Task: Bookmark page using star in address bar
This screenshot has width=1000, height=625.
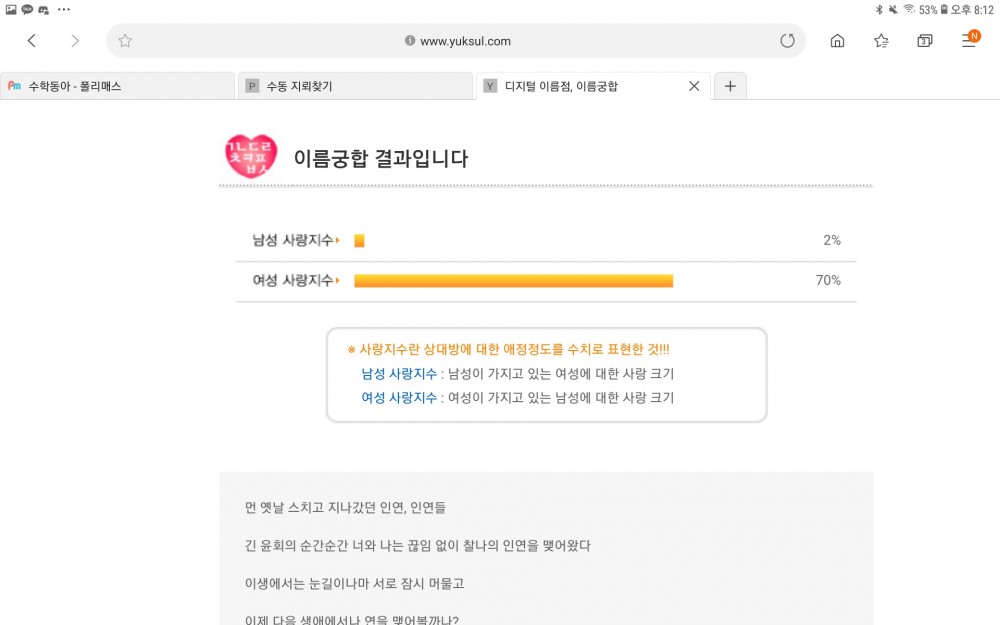Action: 125,41
